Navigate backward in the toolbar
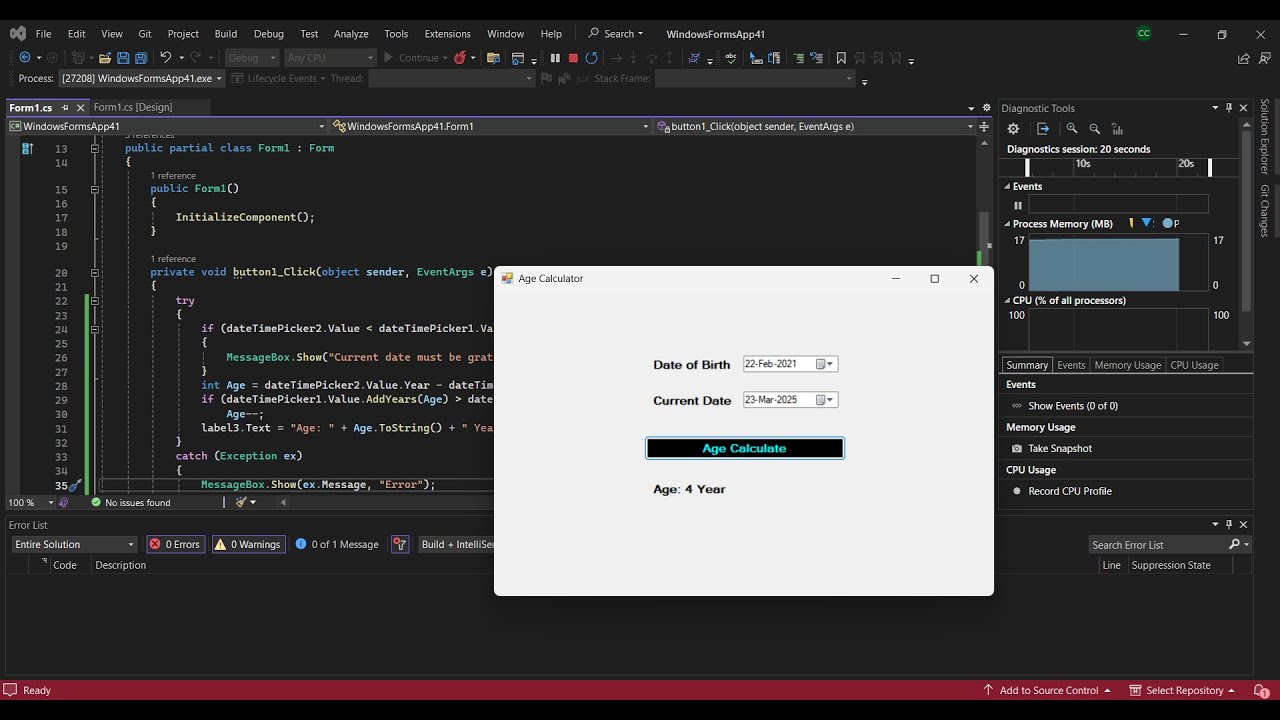 point(25,58)
